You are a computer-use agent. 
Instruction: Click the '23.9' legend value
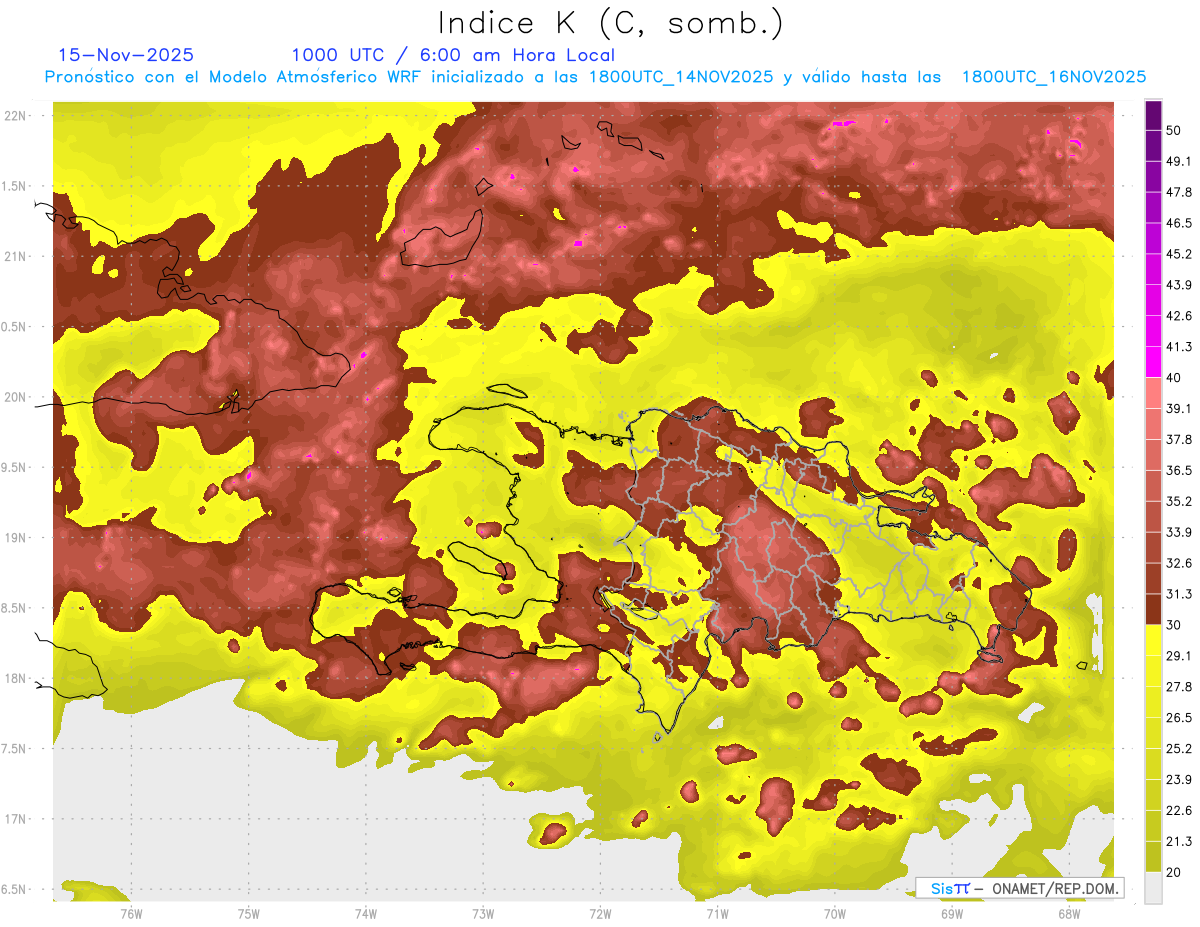tap(1179, 779)
